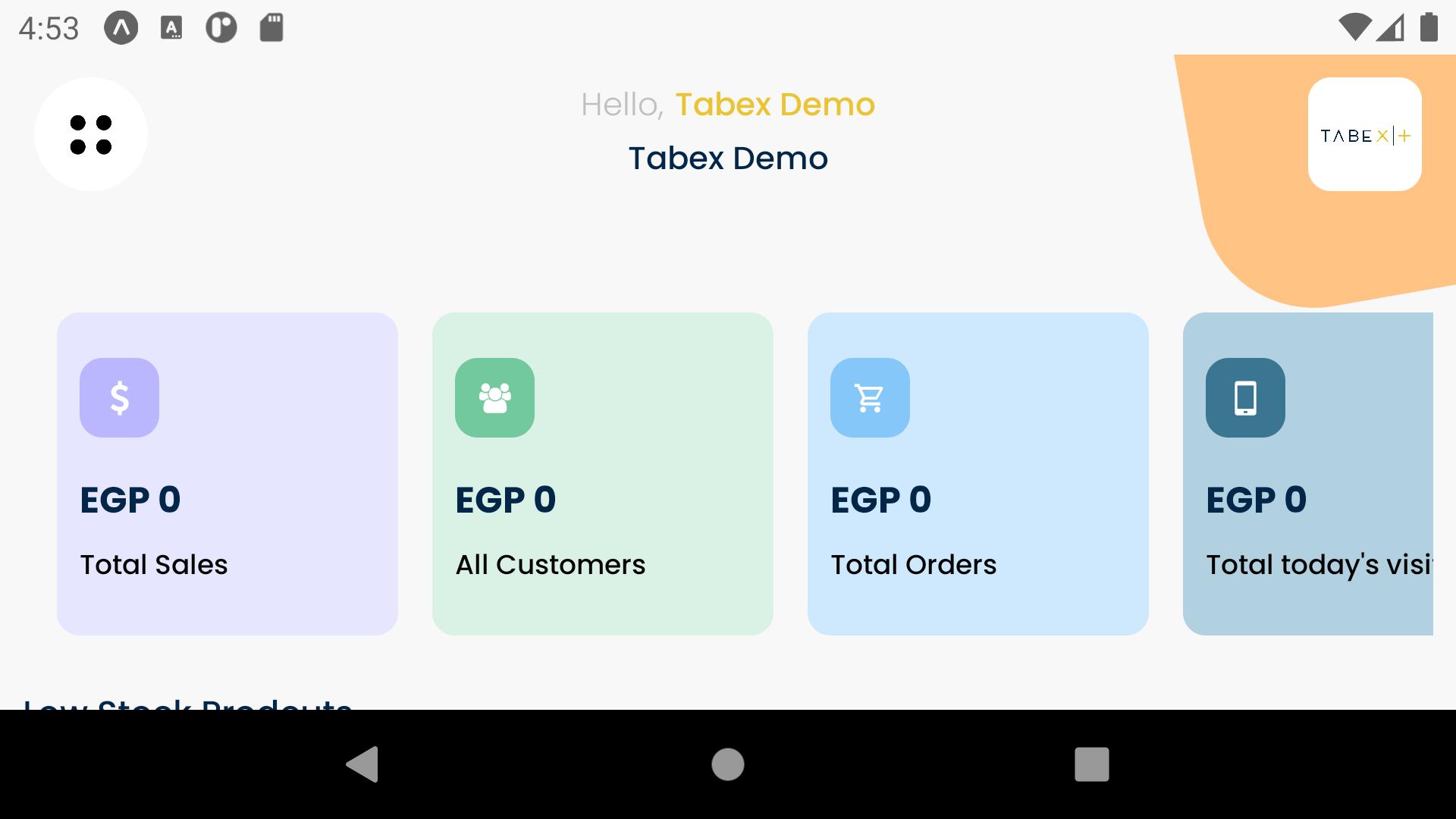Tap the dollar sign Total Sales icon
Image resolution: width=1456 pixels, height=819 pixels.
tap(119, 397)
